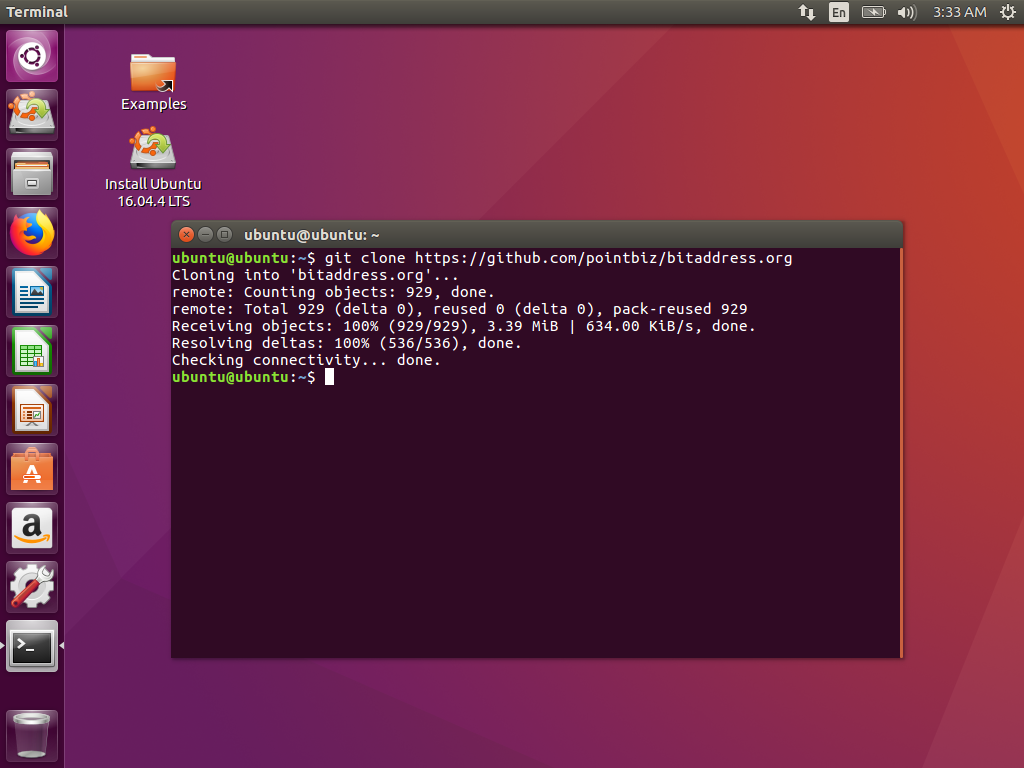Start LibreOffice Impress presentations

point(31,410)
